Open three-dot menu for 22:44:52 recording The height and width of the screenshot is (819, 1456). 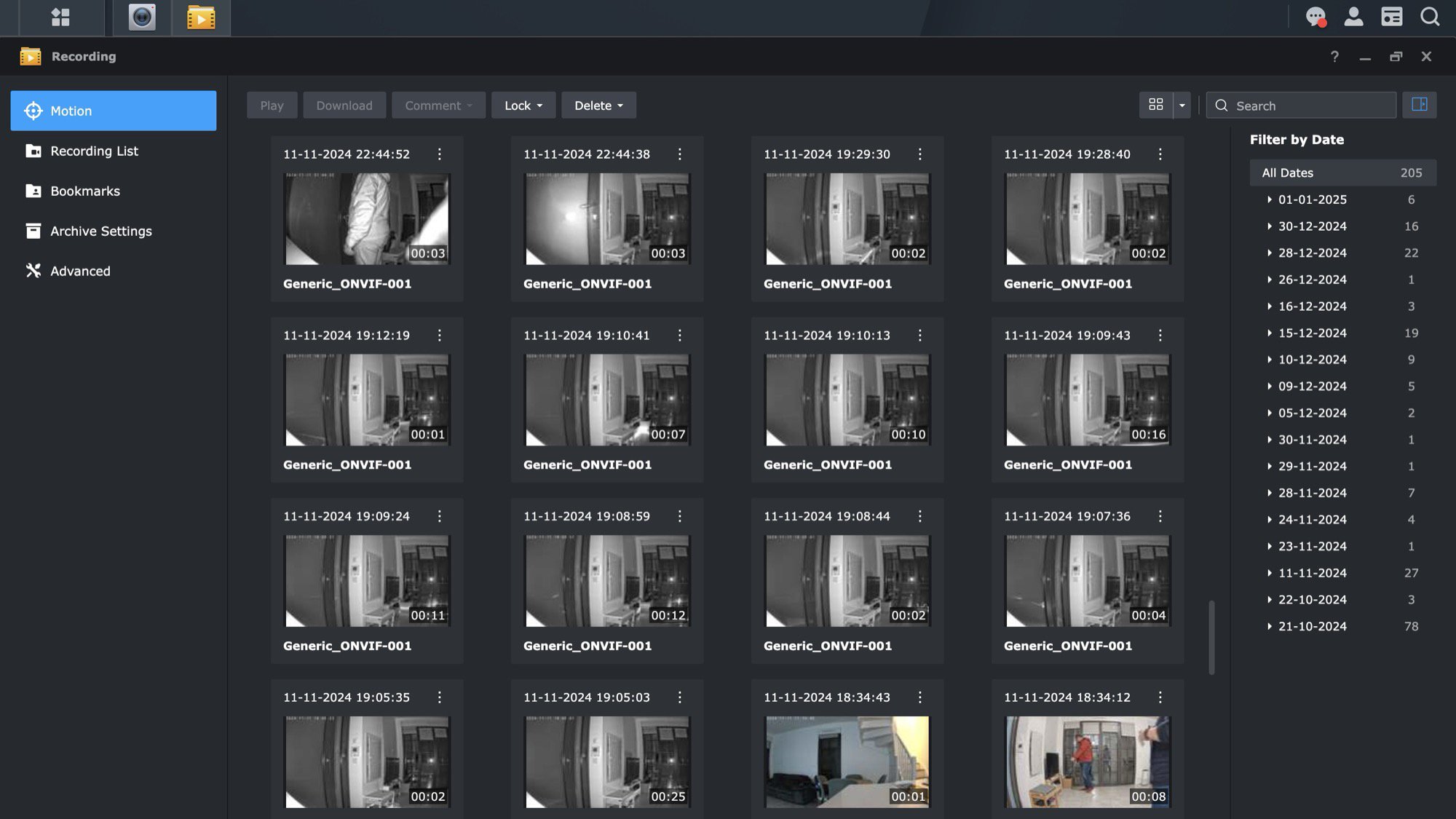(x=439, y=154)
